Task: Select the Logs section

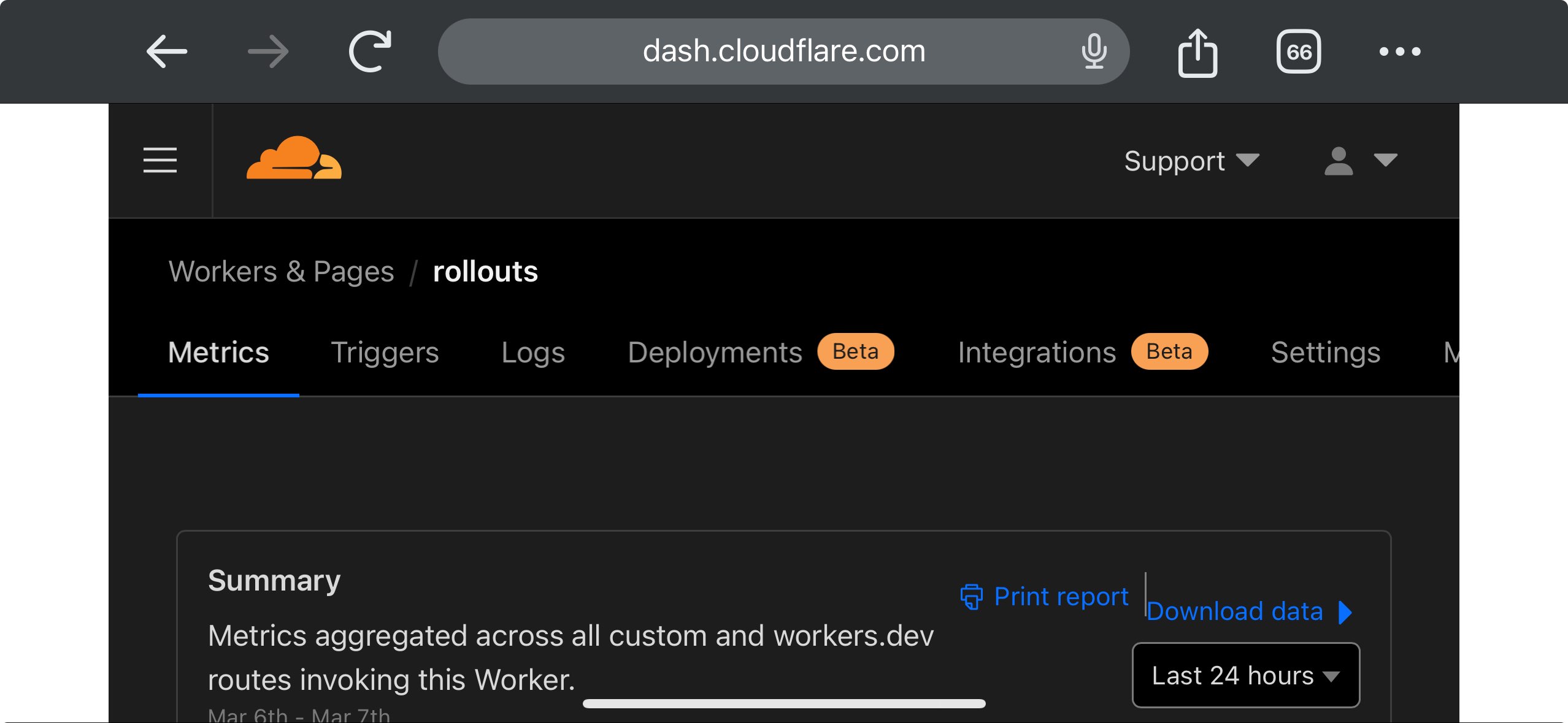Action: point(532,352)
